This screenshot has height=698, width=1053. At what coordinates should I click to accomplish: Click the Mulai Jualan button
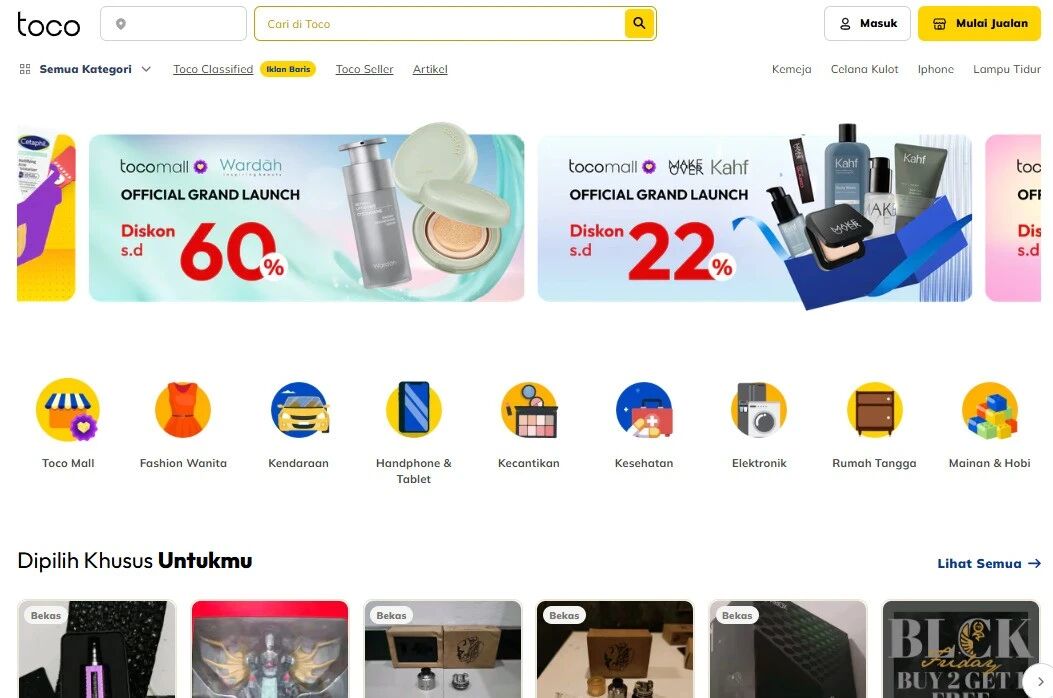[979, 24]
